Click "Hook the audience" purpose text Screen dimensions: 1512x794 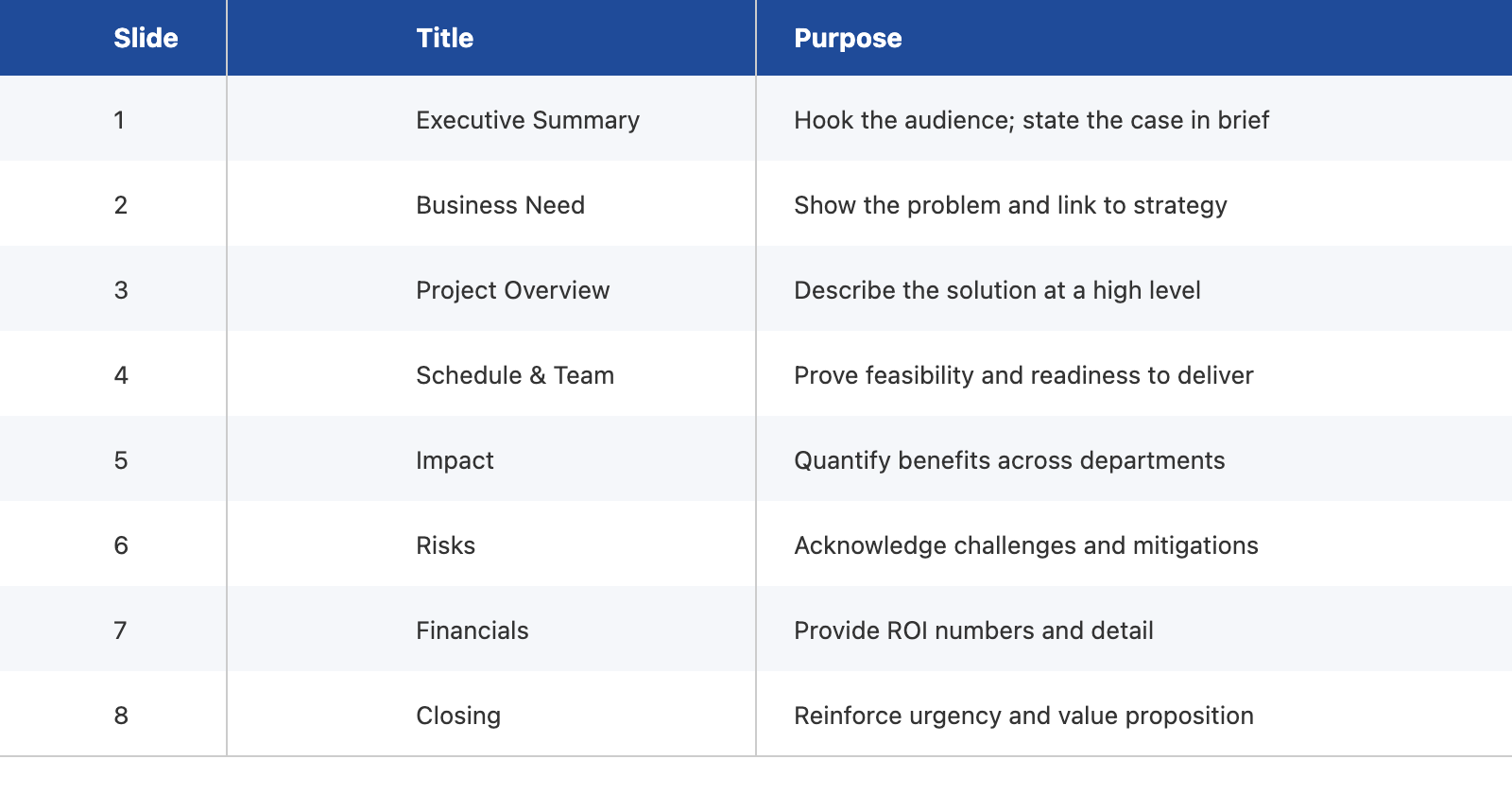1031,120
